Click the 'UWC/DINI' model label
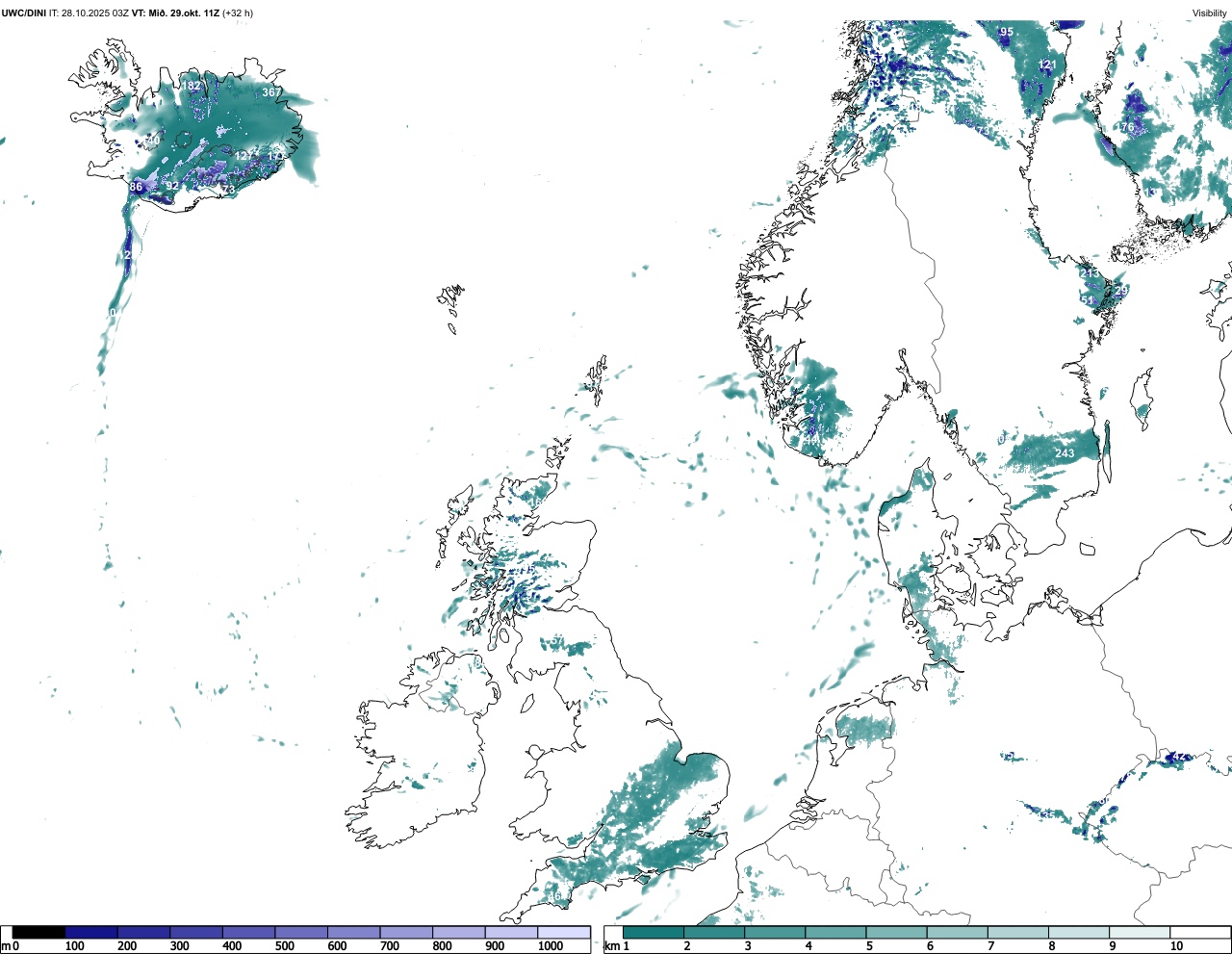The width and height of the screenshot is (1232, 954). tap(24, 13)
